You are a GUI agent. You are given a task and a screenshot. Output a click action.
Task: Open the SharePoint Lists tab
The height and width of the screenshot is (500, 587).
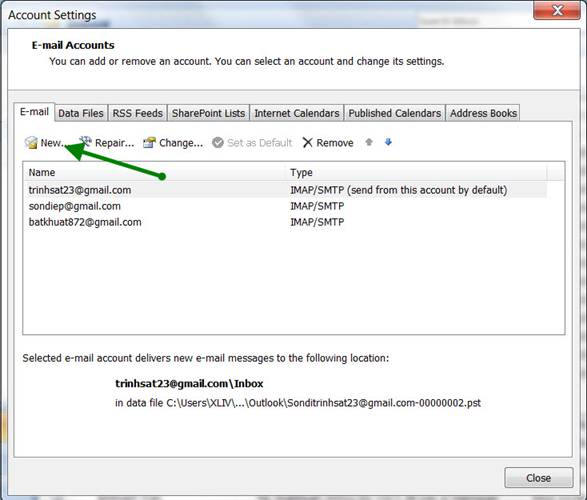point(209,113)
